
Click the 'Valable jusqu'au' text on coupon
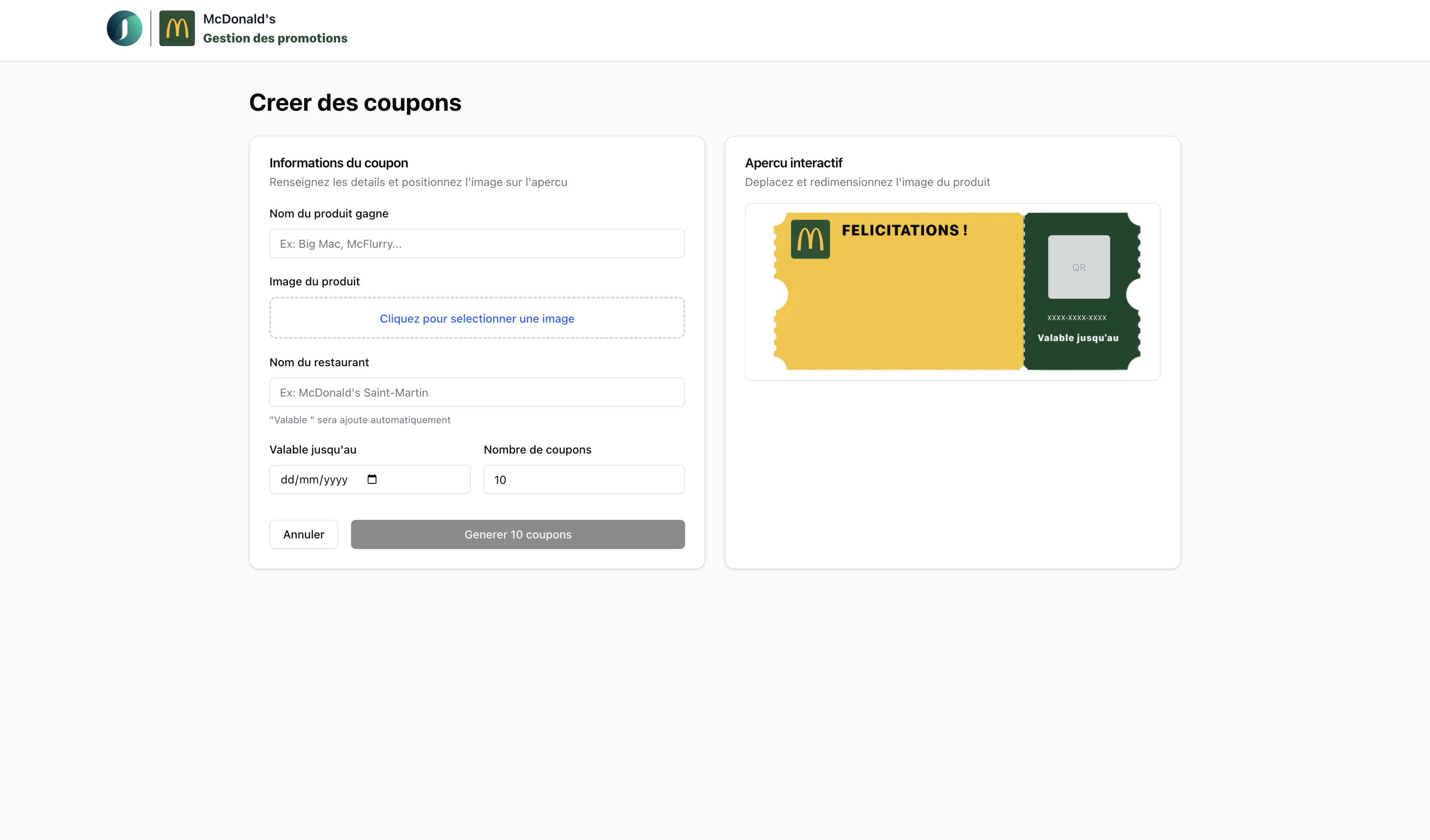[x=1078, y=338]
